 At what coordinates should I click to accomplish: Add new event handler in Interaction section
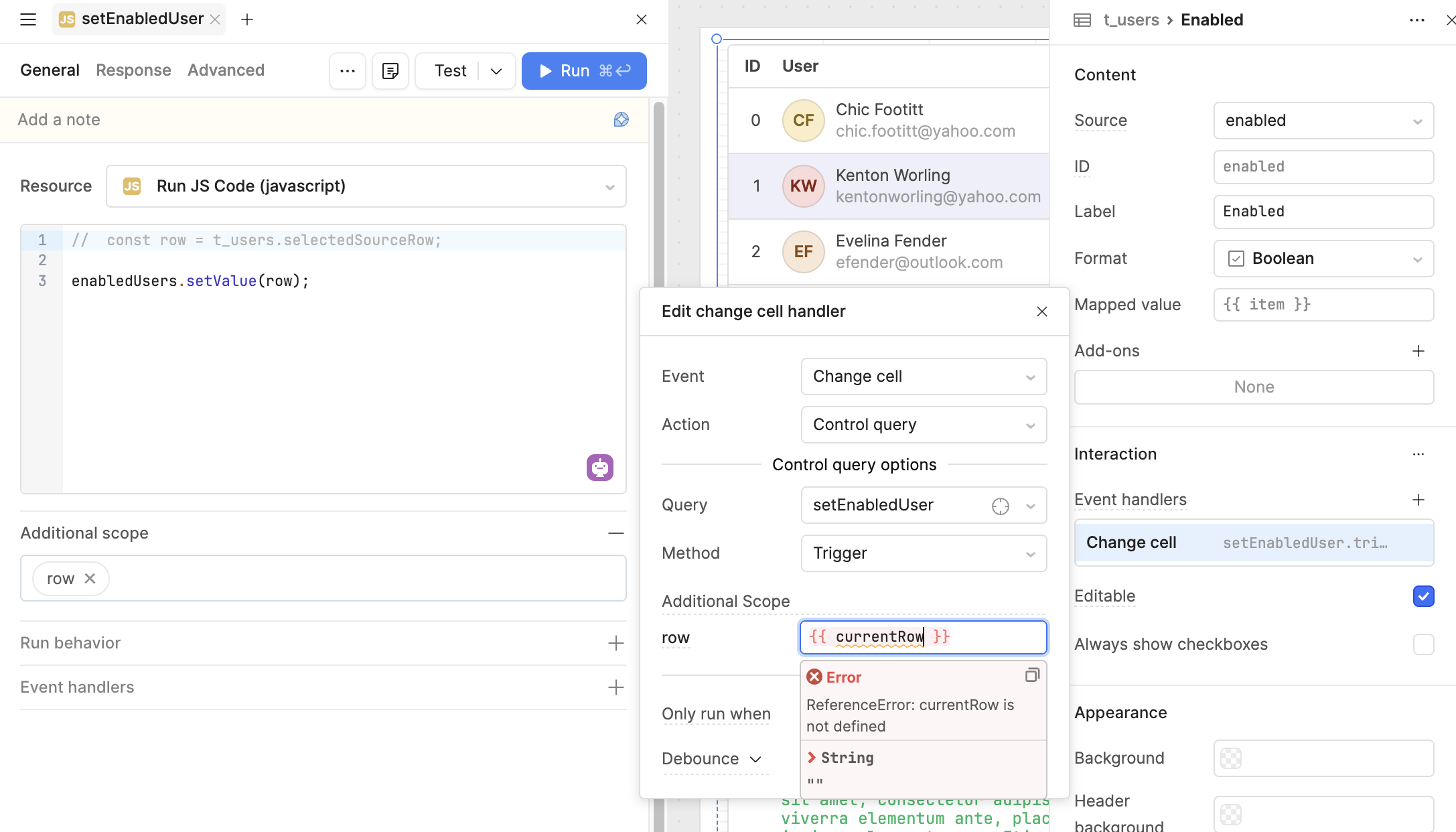[x=1418, y=500]
